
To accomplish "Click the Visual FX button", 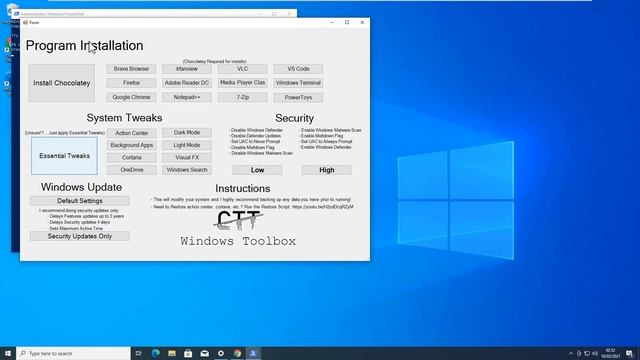I will [187, 158].
